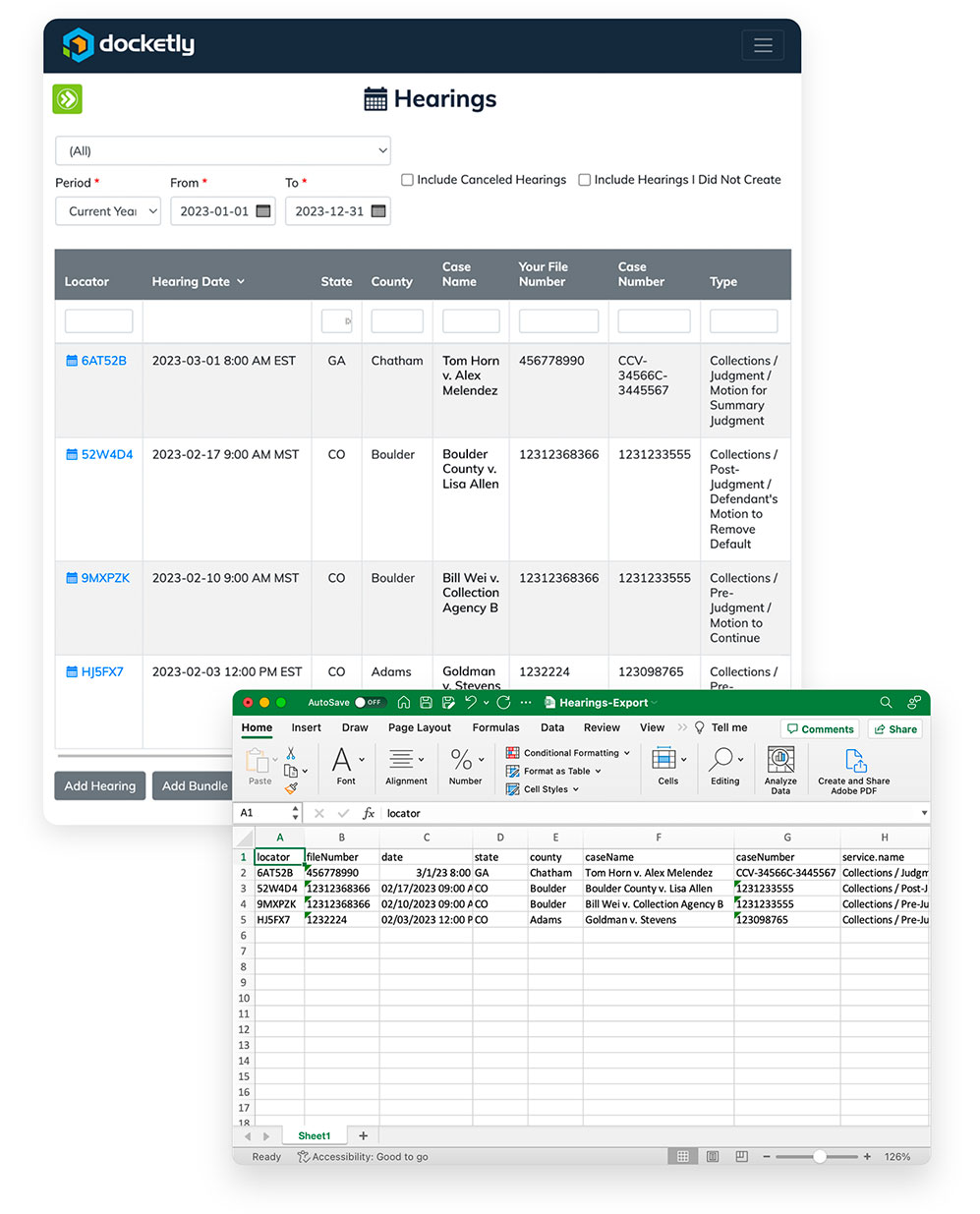Click the Insert Function fx icon

click(x=369, y=813)
